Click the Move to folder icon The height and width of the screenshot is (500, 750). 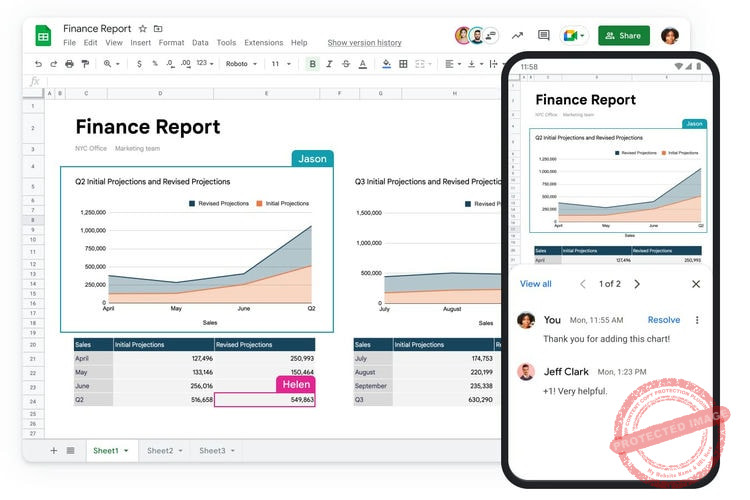[x=158, y=29]
